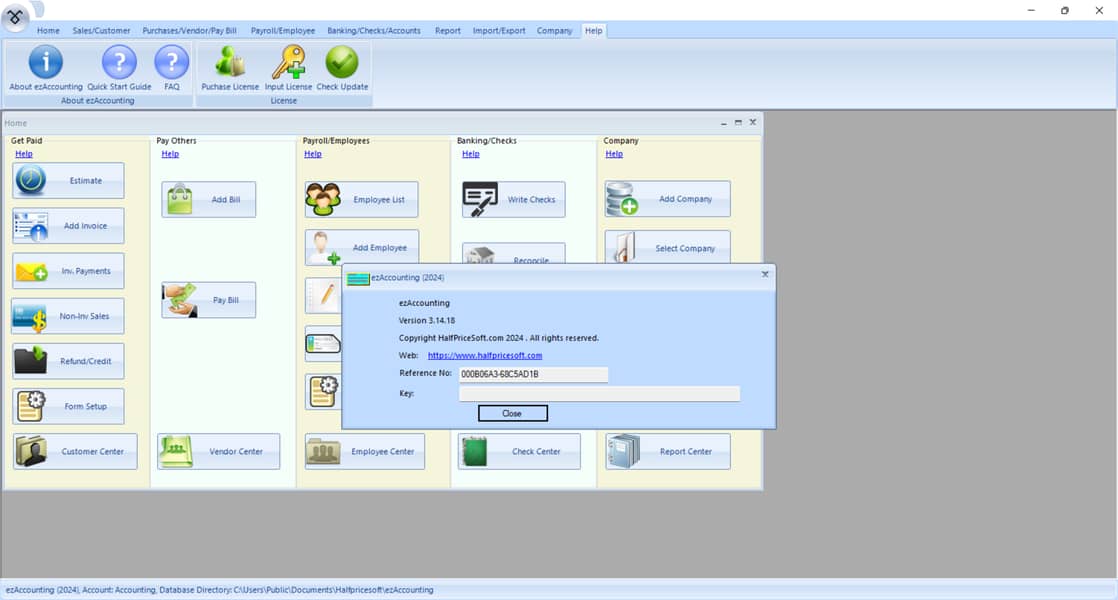Open the FAQ help icon
1118x600 pixels.
click(172, 68)
